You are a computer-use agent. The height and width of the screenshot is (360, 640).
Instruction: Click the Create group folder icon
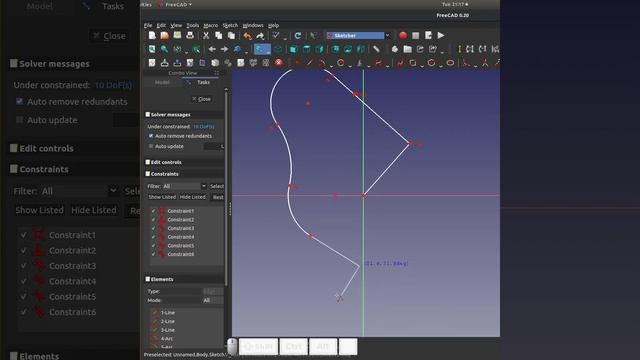(407, 49)
